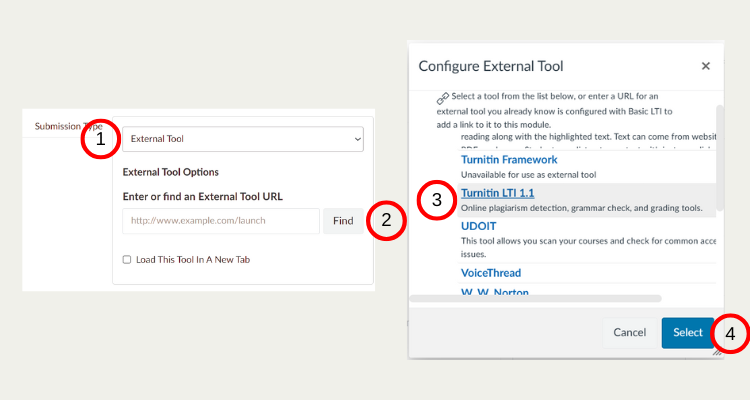750x400 pixels.
Task: Click the External Tool URL input field
Action: pos(221,220)
